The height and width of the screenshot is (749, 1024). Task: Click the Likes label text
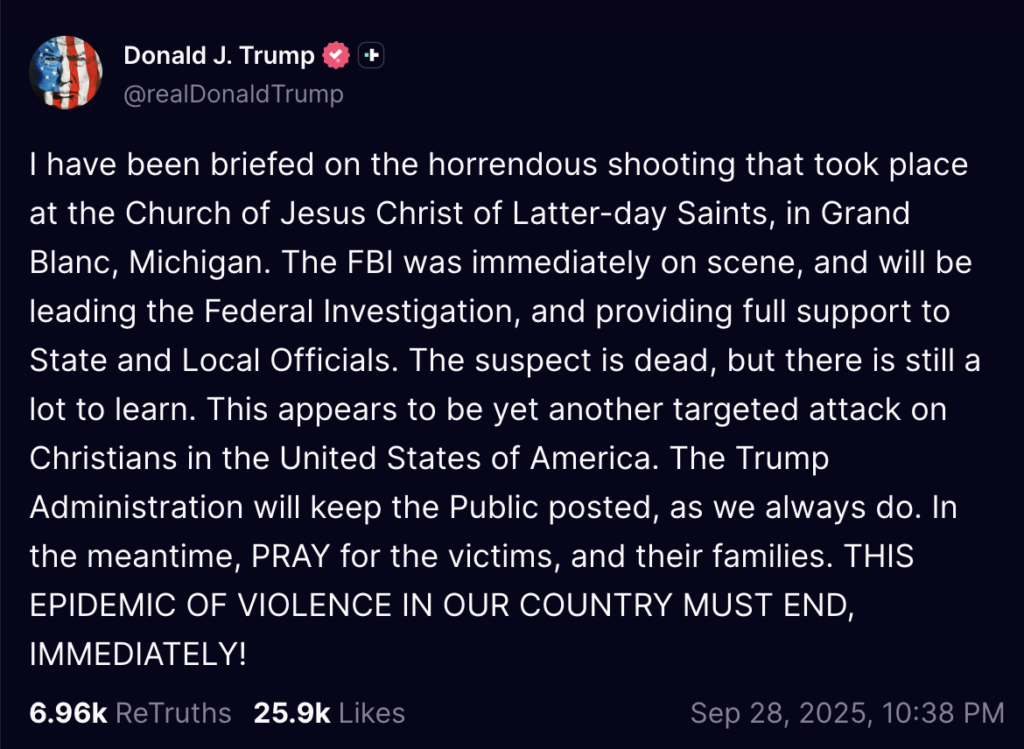372,713
